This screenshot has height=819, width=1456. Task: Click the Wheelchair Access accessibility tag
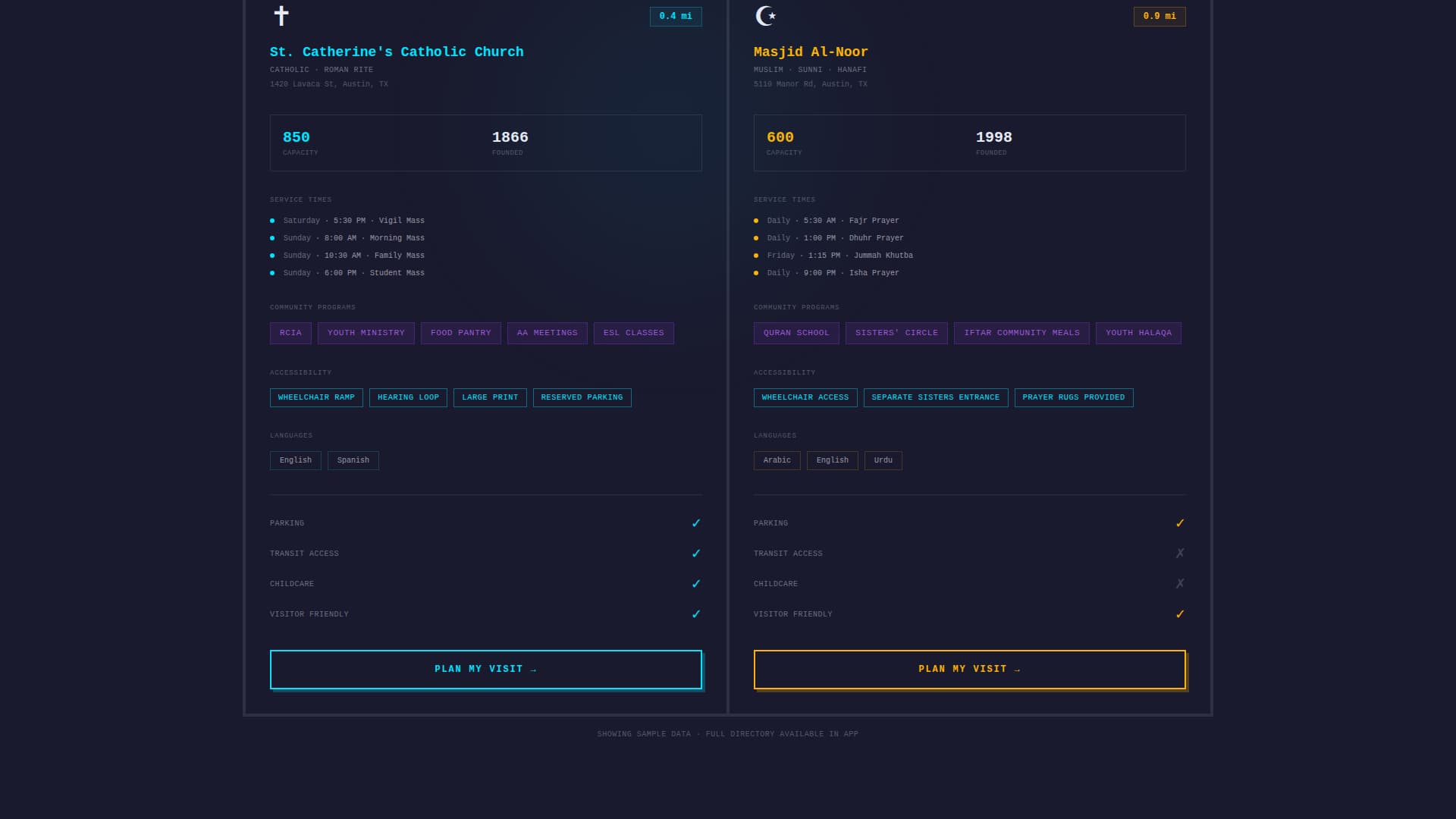click(x=805, y=397)
